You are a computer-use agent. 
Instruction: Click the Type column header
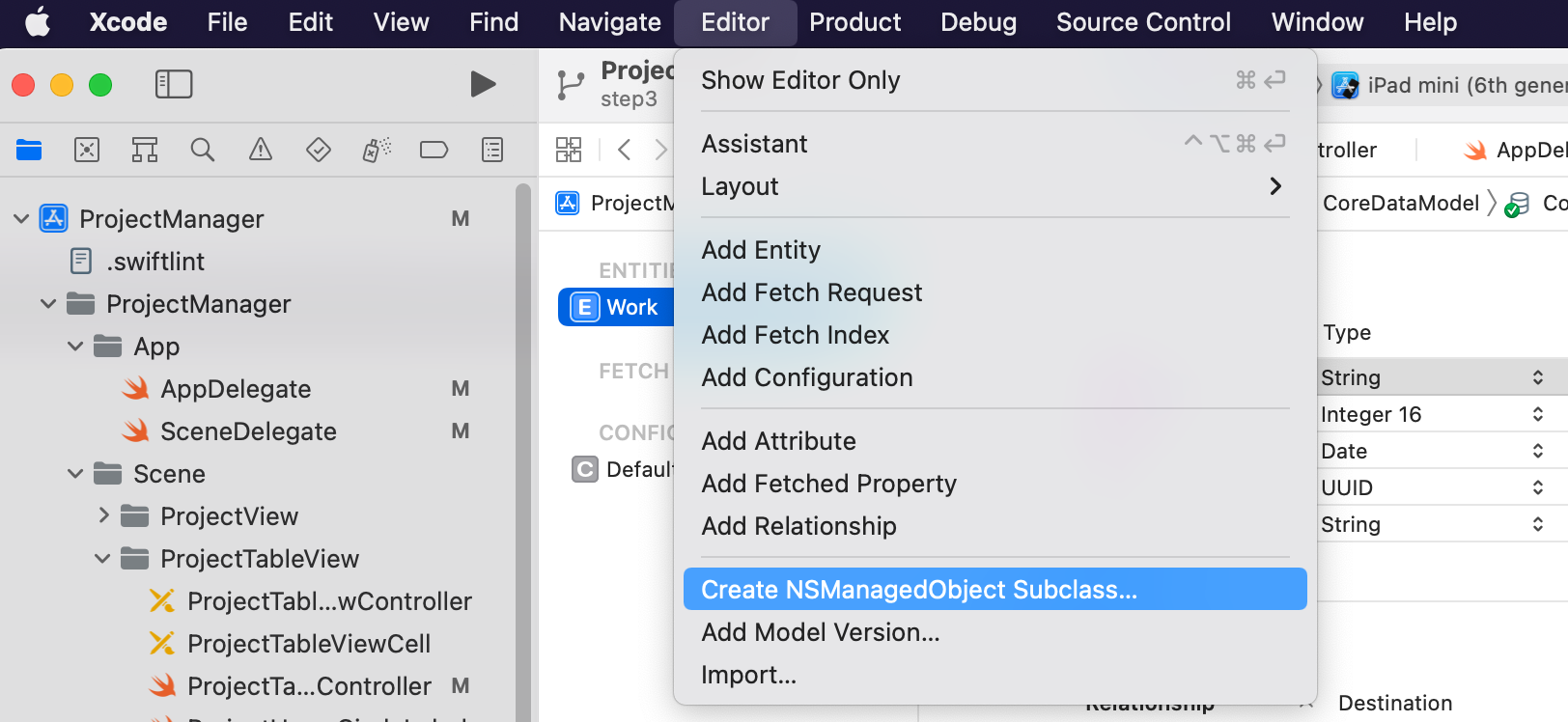(1347, 333)
